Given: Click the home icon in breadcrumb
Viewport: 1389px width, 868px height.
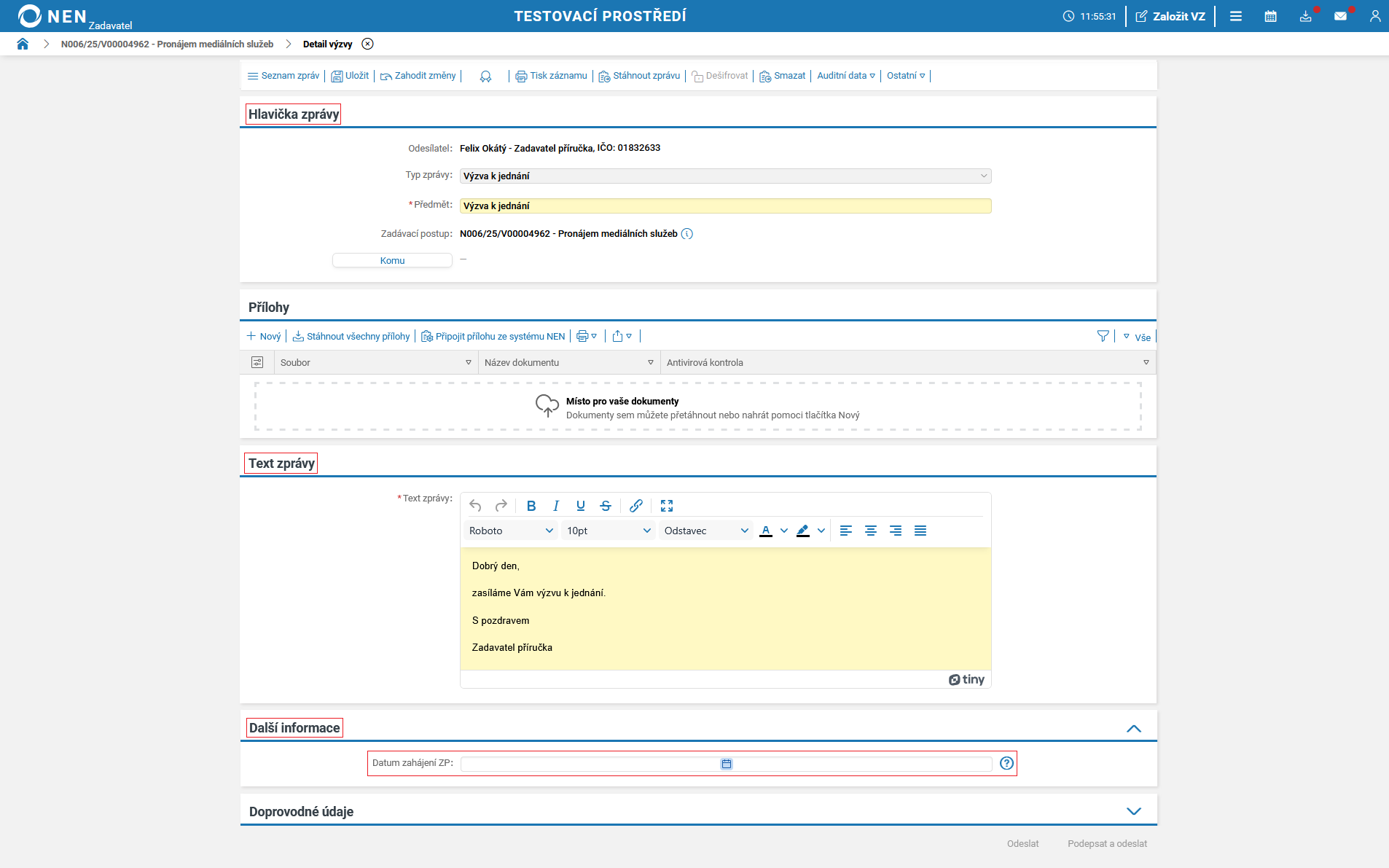Looking at the screenshot, I should pyautogui.click(x=23, y=44).
